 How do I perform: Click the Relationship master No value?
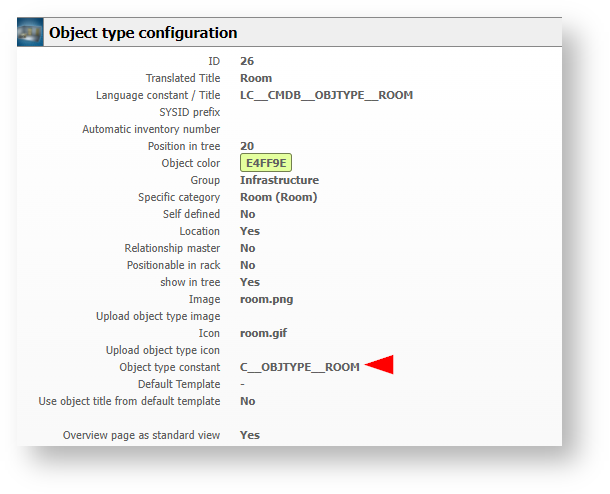tap(247, 248)
